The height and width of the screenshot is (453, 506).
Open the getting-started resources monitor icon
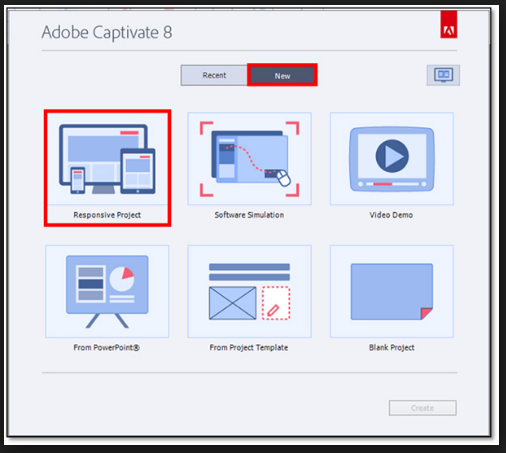(x=443, y=75)
